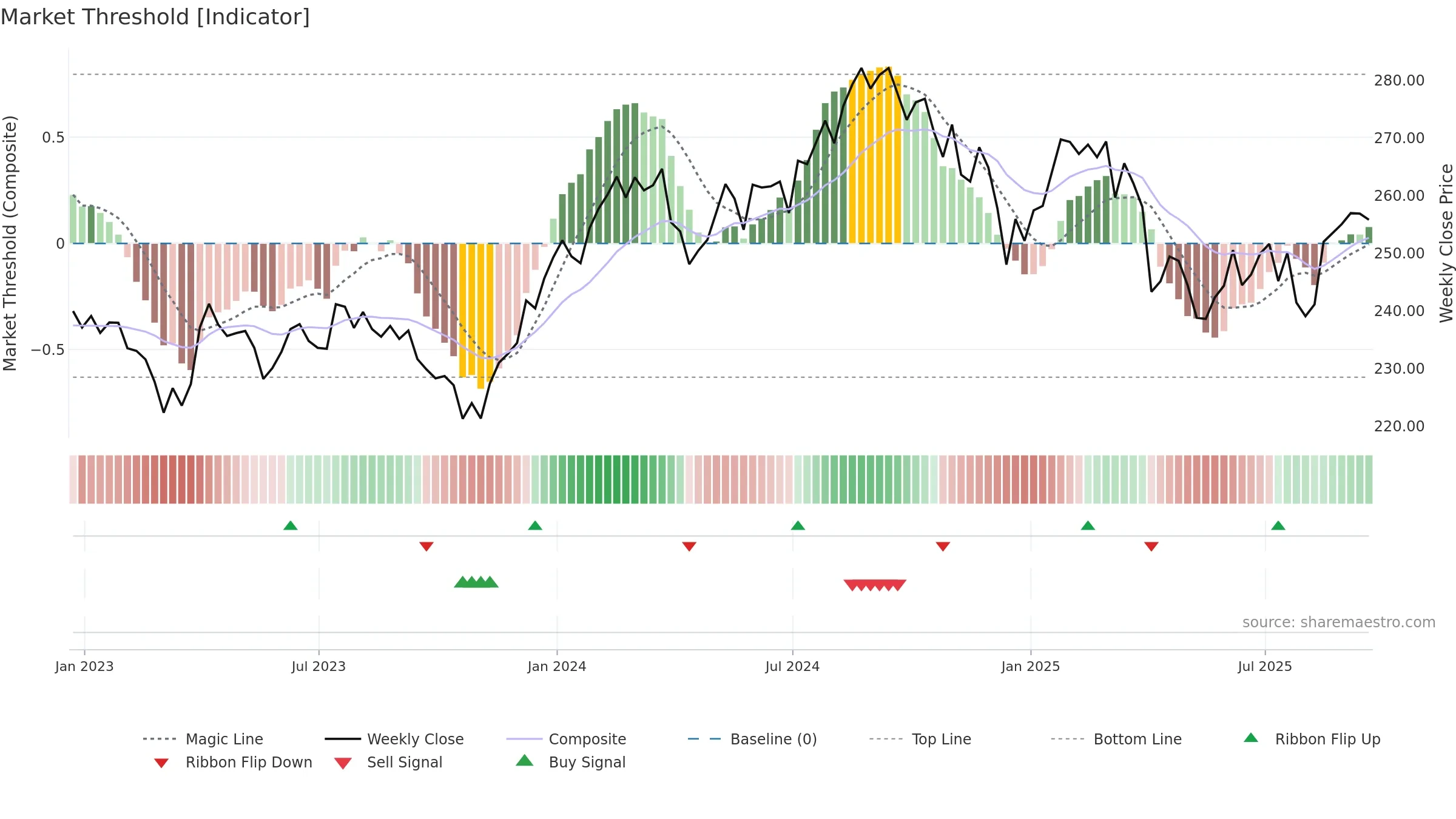Viewport: 1456px width, 819px height.
Task: Click the Jul 2023 x-axis label
Action: 318,666
